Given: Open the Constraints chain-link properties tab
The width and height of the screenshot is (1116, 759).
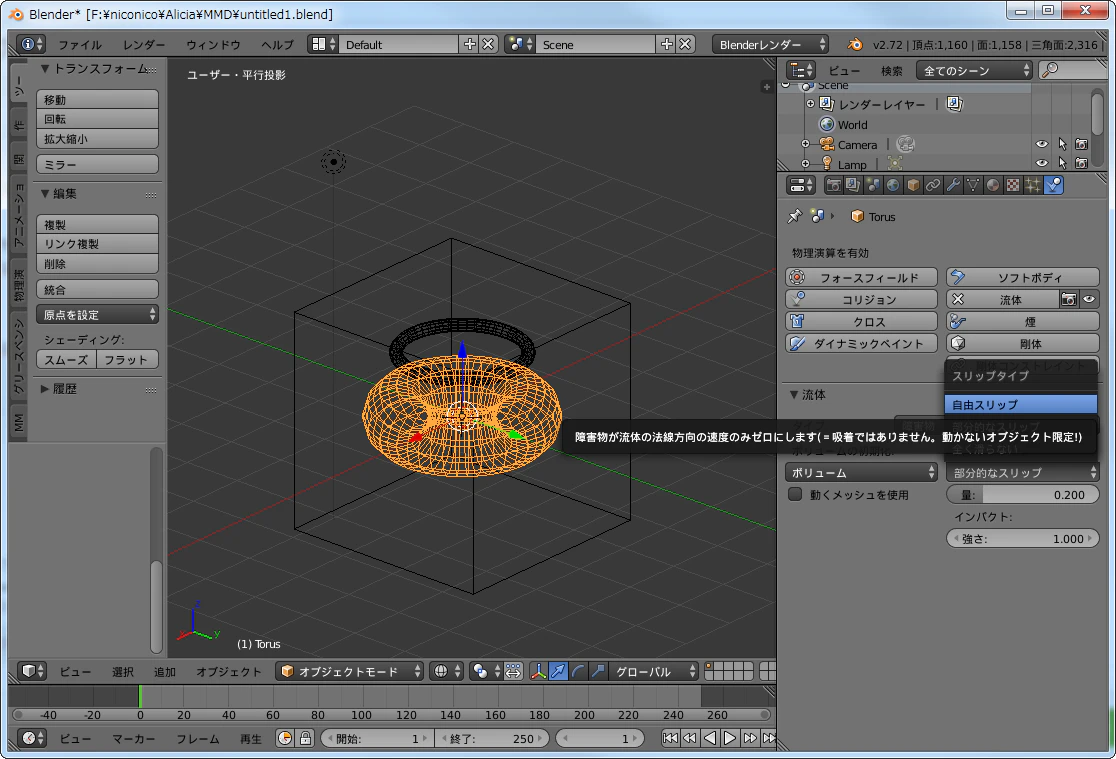Looking at the screenshot, I should (932, 186).
